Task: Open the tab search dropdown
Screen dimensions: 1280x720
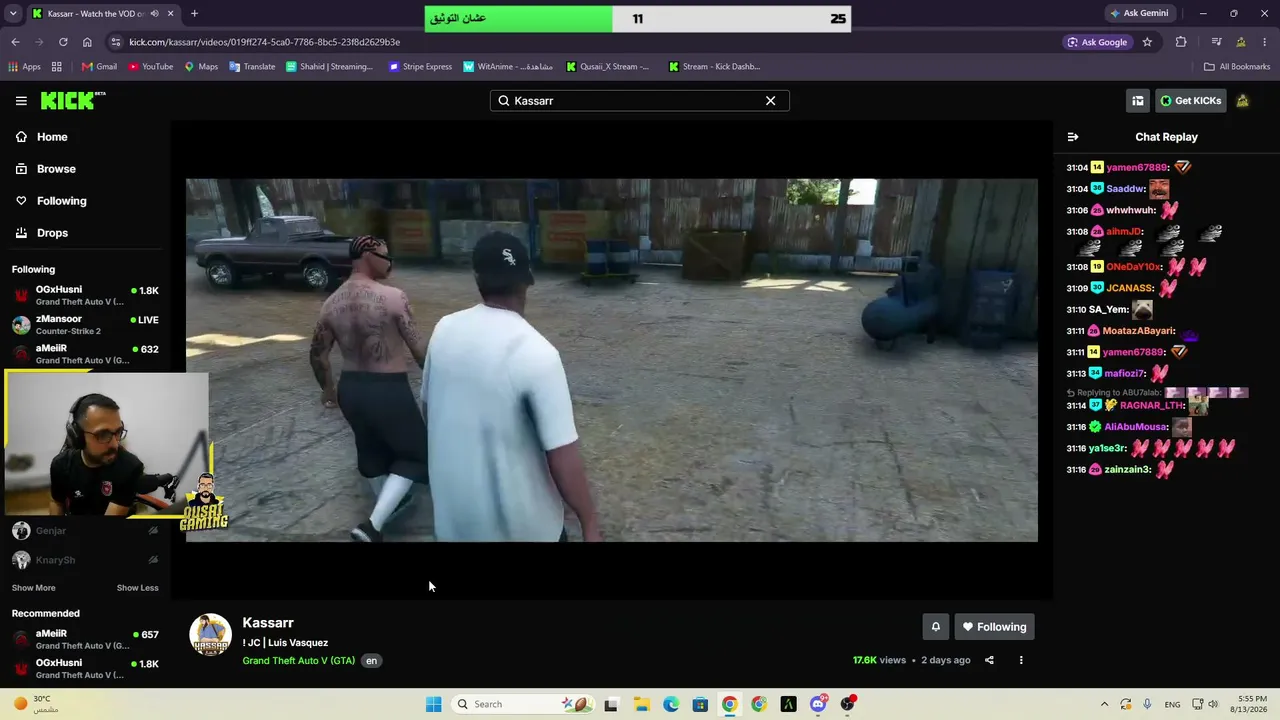Action: pyautogui.click(x=13, y=14)
